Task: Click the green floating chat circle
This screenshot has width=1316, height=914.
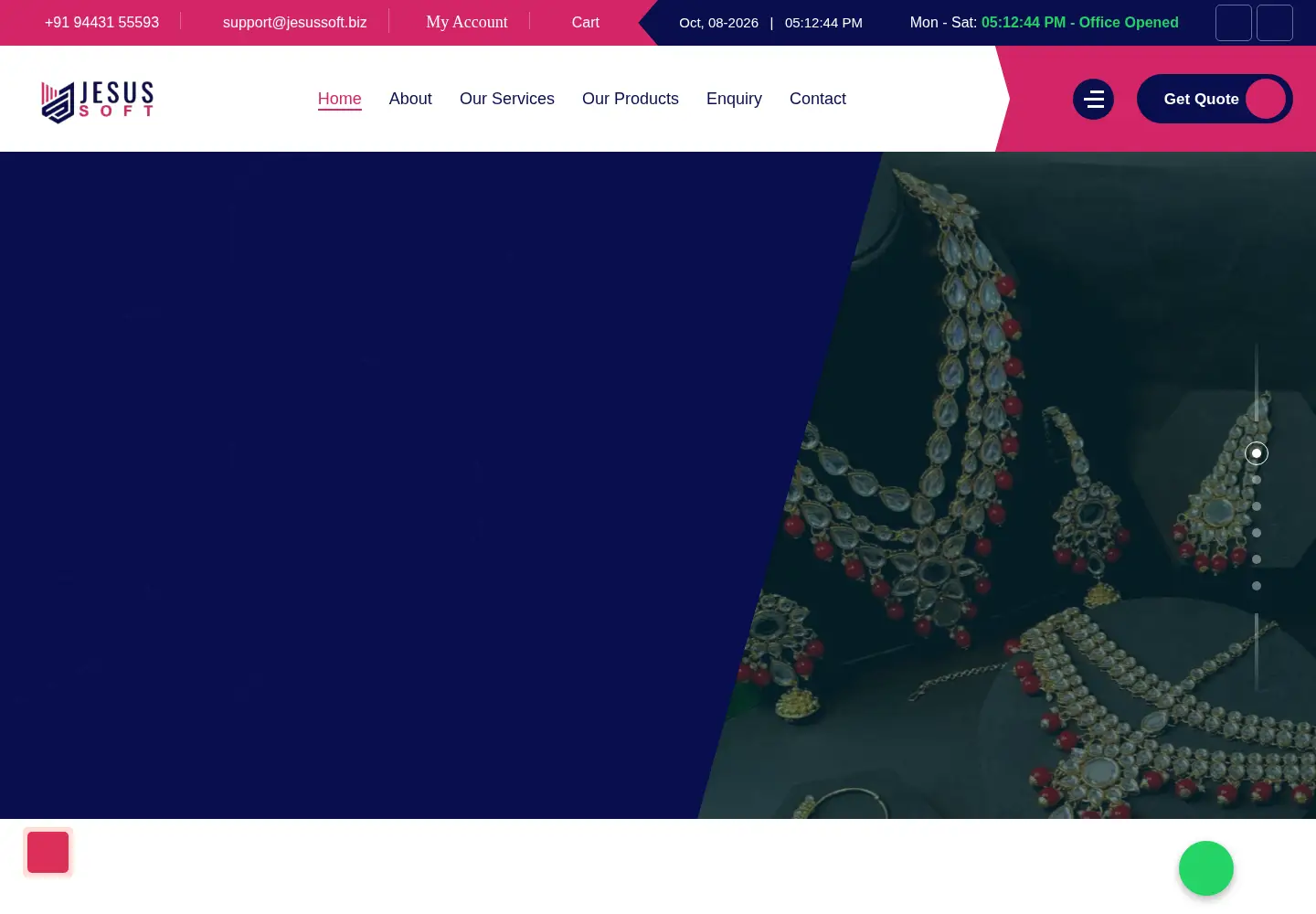Action: coord(1206,868)
